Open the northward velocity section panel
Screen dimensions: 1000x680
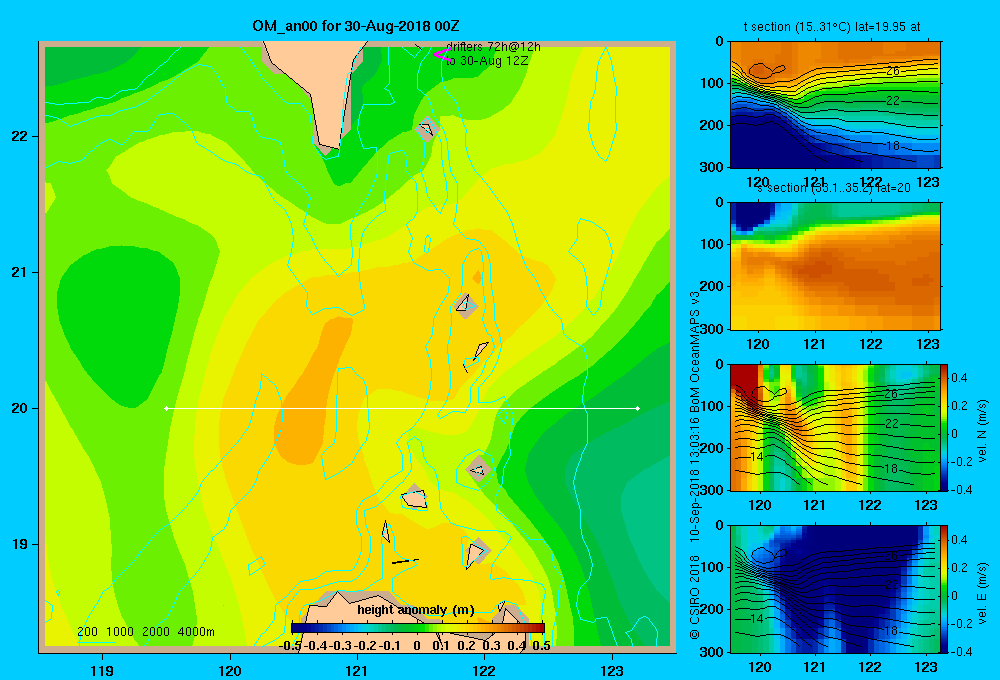coord(835,427)
